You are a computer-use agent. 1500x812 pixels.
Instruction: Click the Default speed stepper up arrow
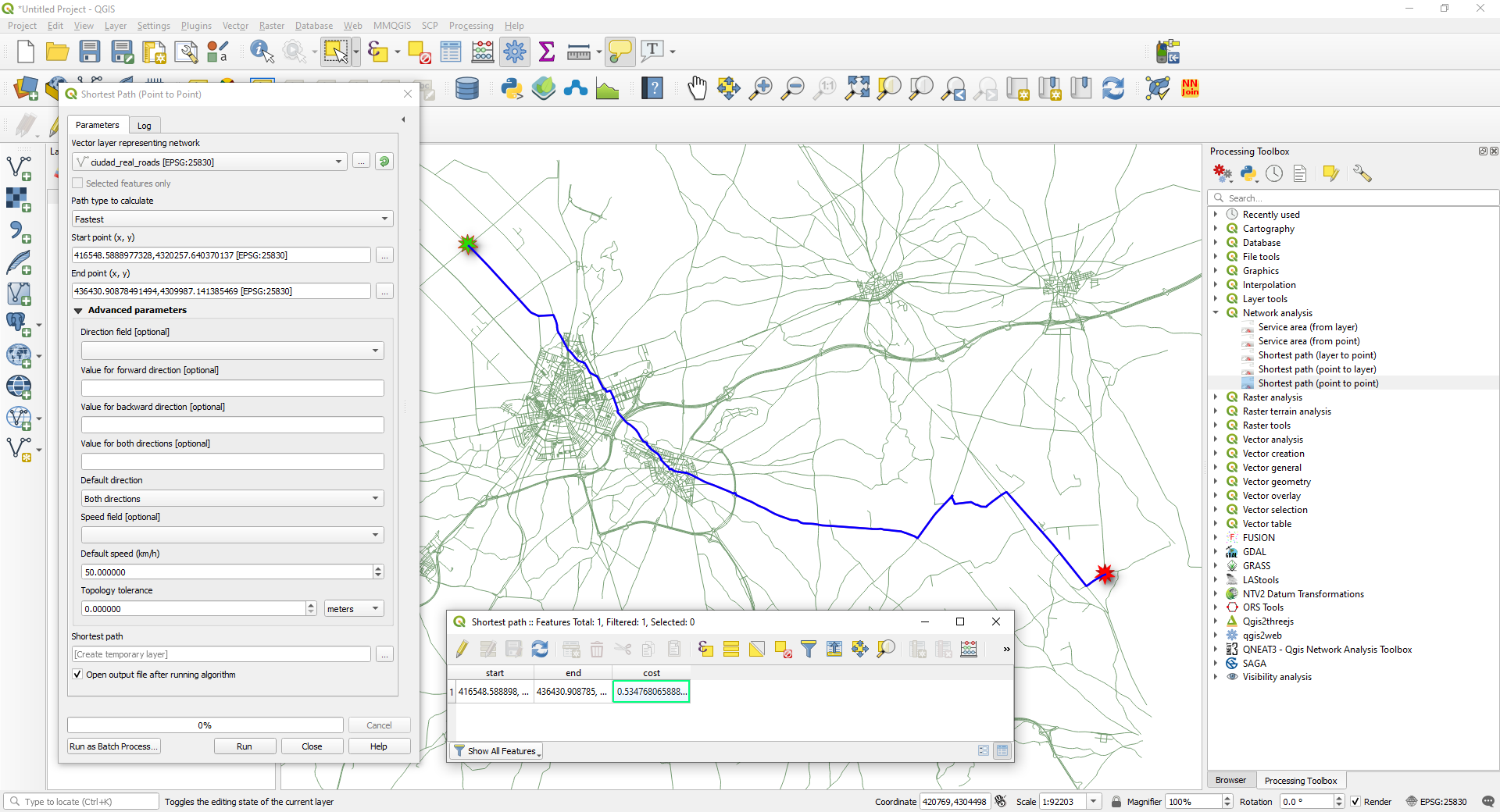pyautogui.click(x=379, y=568)
